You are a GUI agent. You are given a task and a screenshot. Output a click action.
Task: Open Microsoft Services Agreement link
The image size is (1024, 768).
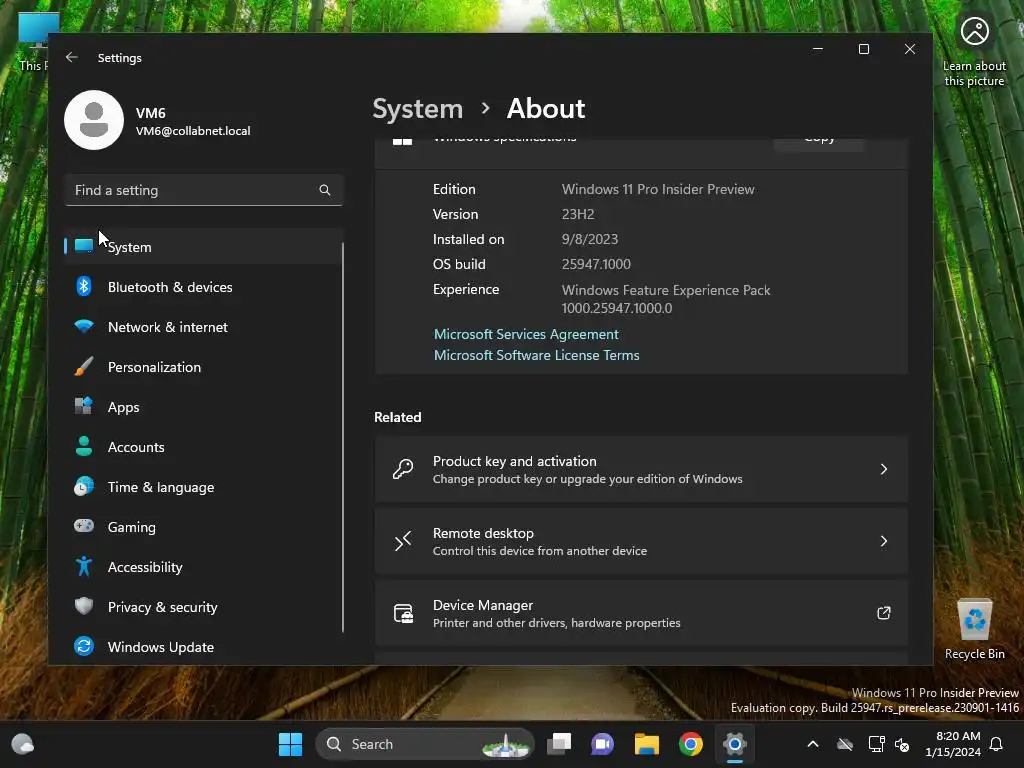tap(526, 334)
